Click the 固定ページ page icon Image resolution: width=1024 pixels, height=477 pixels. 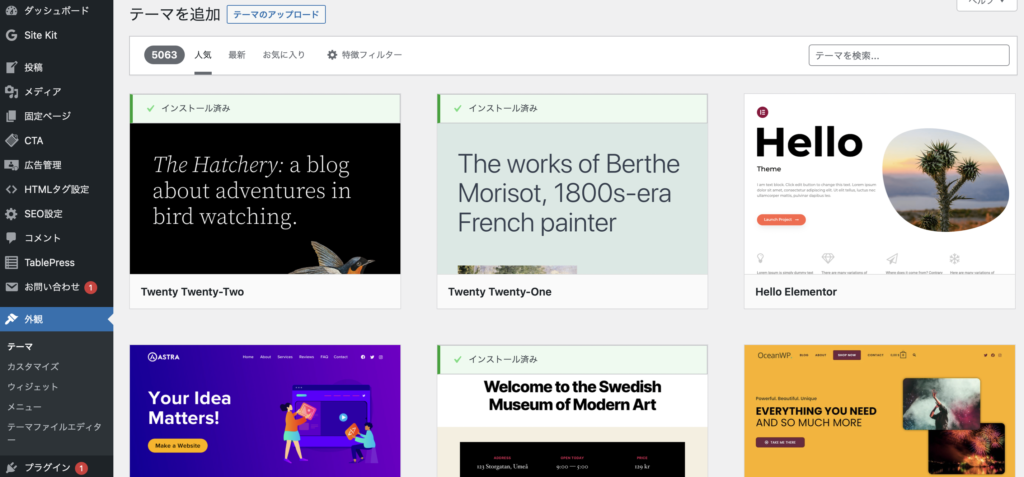click(11, 116)
